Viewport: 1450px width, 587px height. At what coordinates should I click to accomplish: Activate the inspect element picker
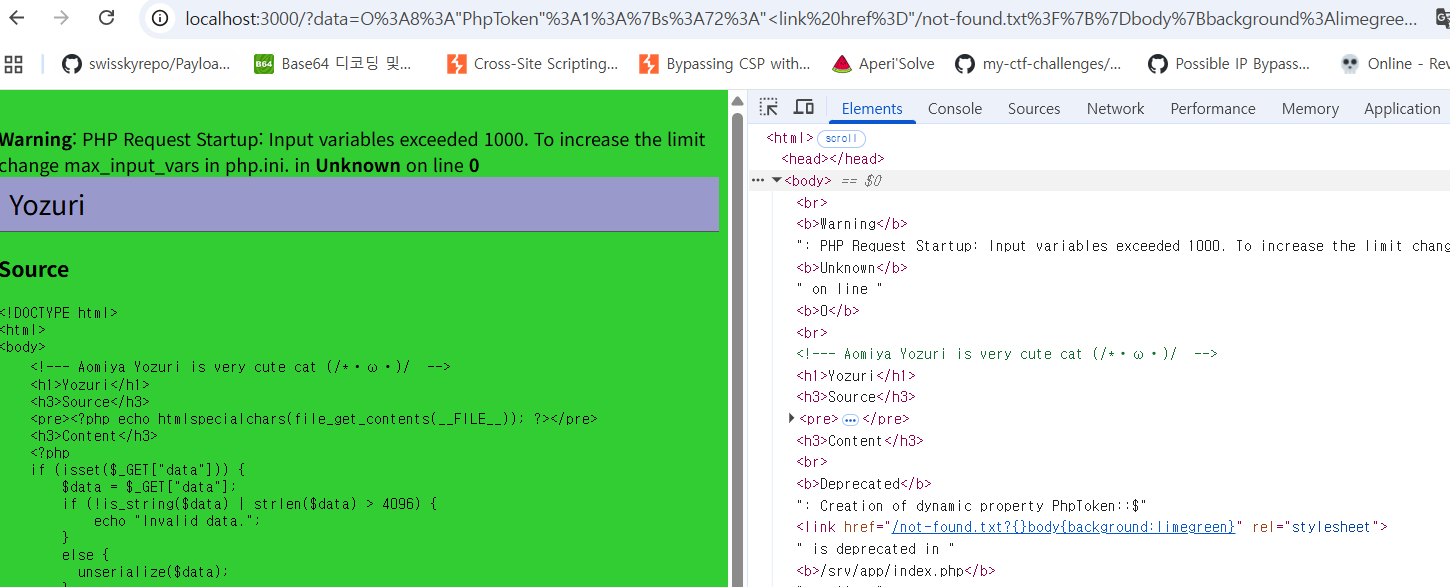point(768,107)
